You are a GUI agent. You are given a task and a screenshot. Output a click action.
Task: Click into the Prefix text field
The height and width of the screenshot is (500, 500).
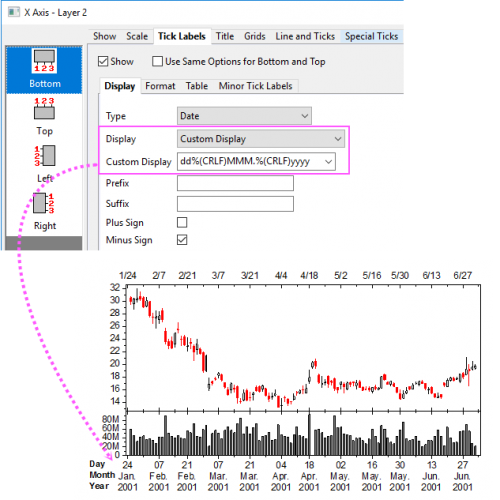pos(235,183)
